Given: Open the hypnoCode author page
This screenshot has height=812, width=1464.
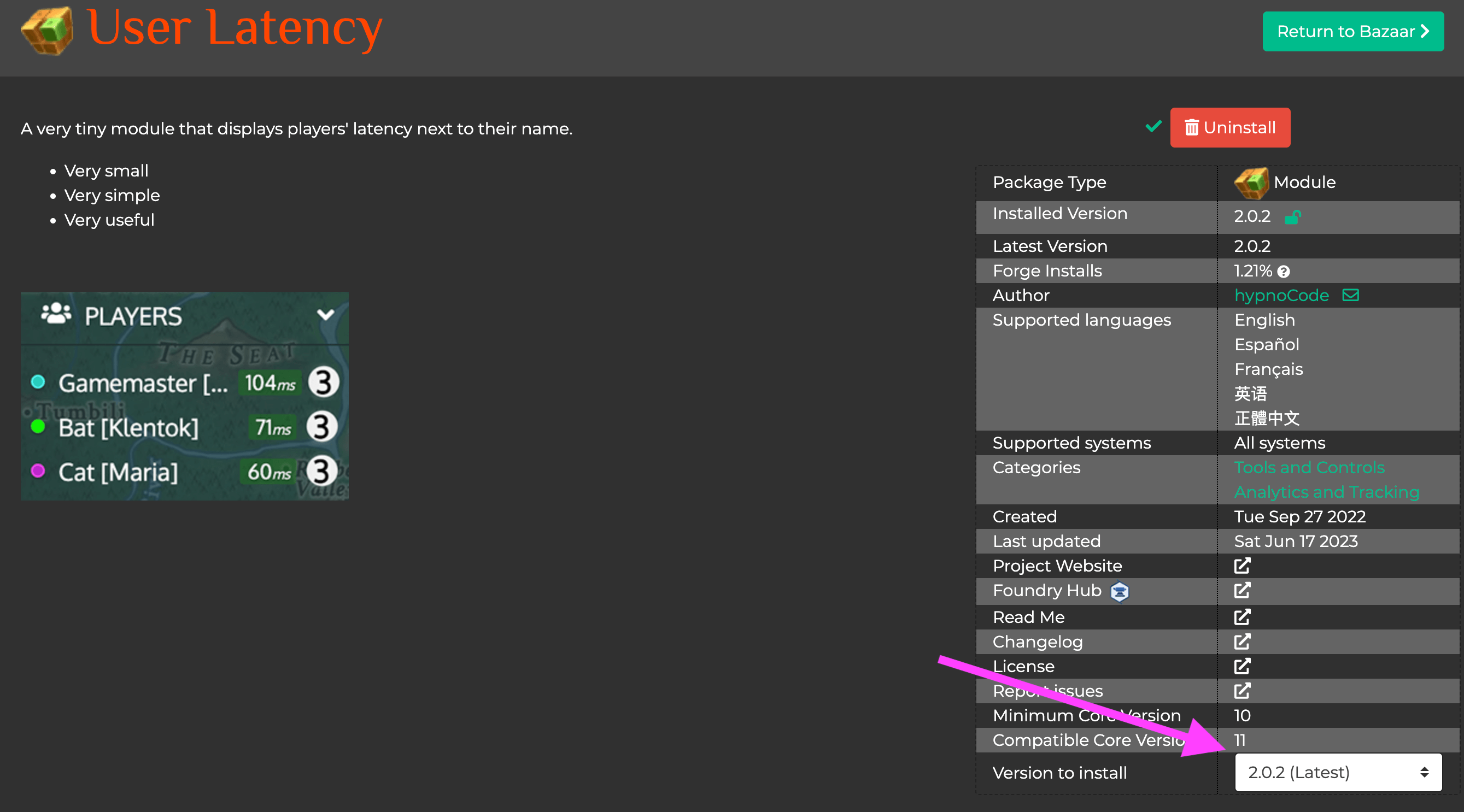Looking at the screenshot, I should pyautogui.click(x=1282, y=295).
